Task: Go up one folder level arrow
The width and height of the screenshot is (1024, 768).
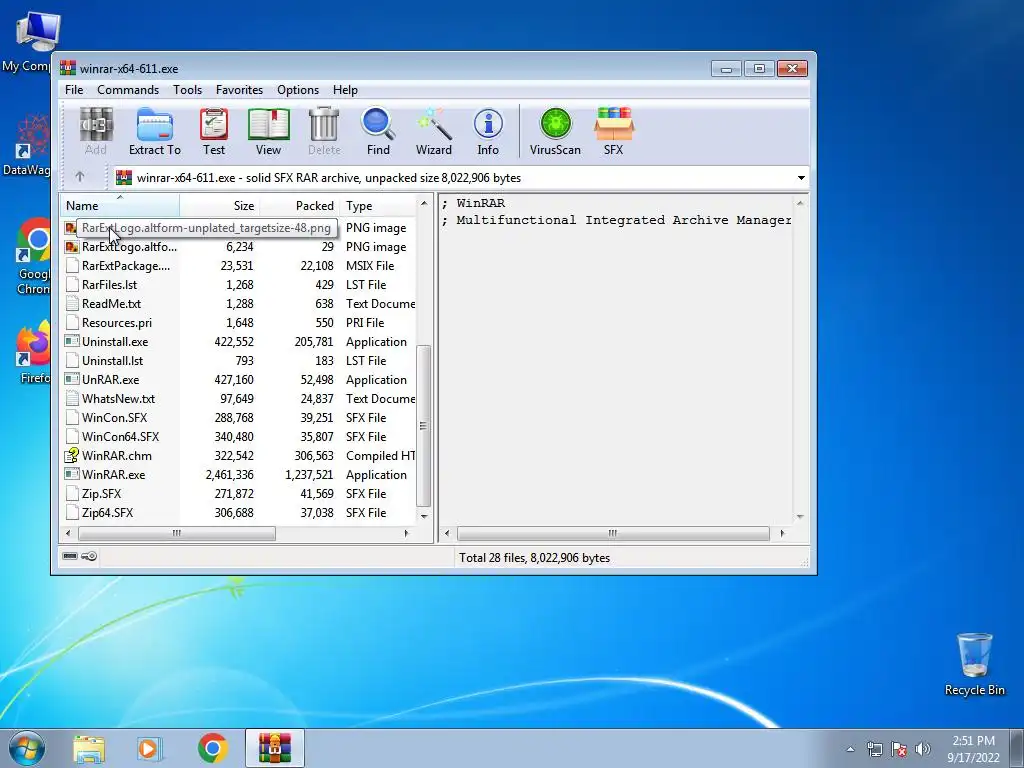Action: click(80, 177)
